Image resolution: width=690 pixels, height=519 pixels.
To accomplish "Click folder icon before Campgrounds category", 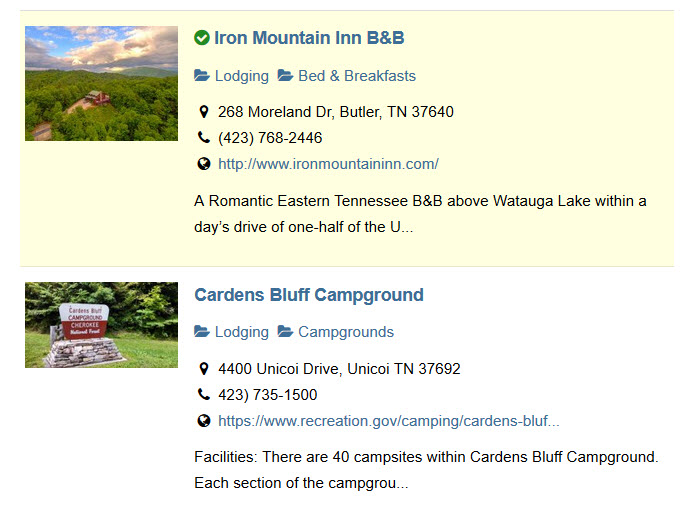I will pos(285,332).
